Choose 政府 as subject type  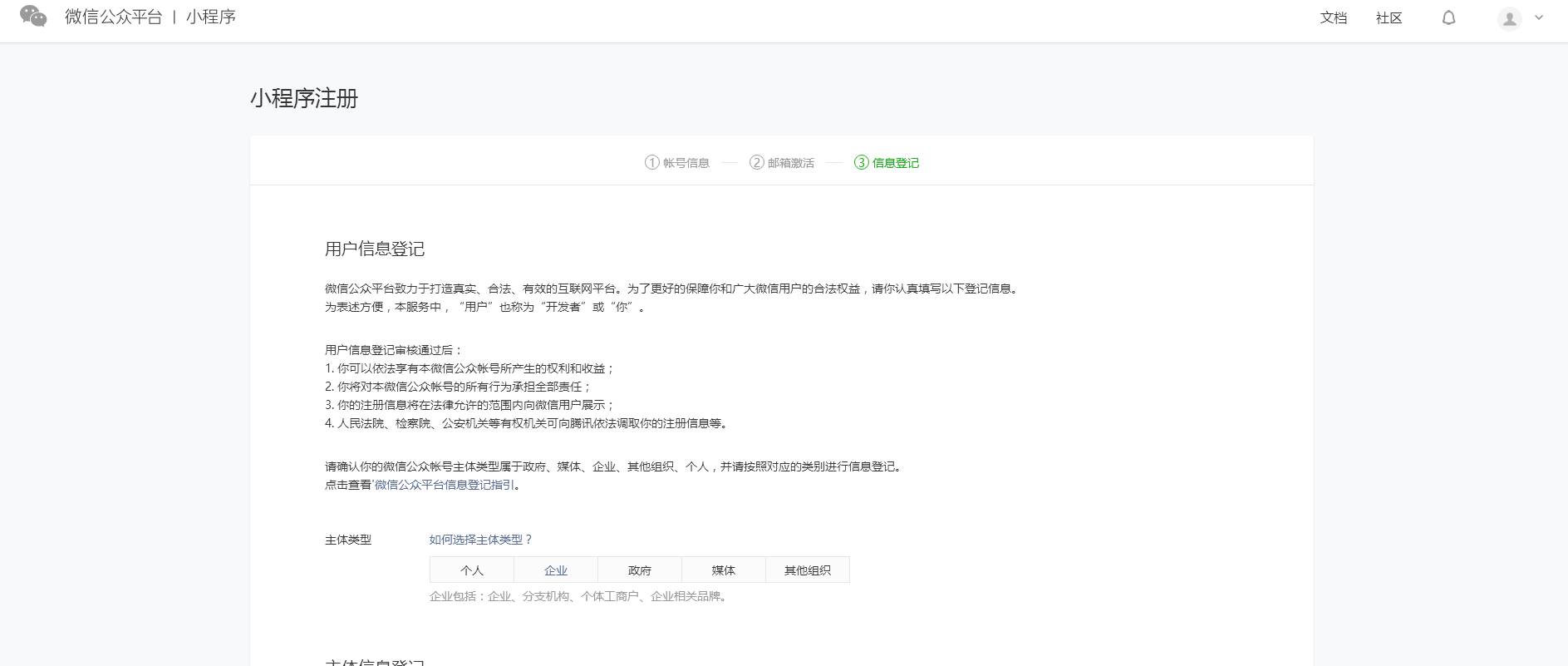pyautogui.click(x=640, y=570)
